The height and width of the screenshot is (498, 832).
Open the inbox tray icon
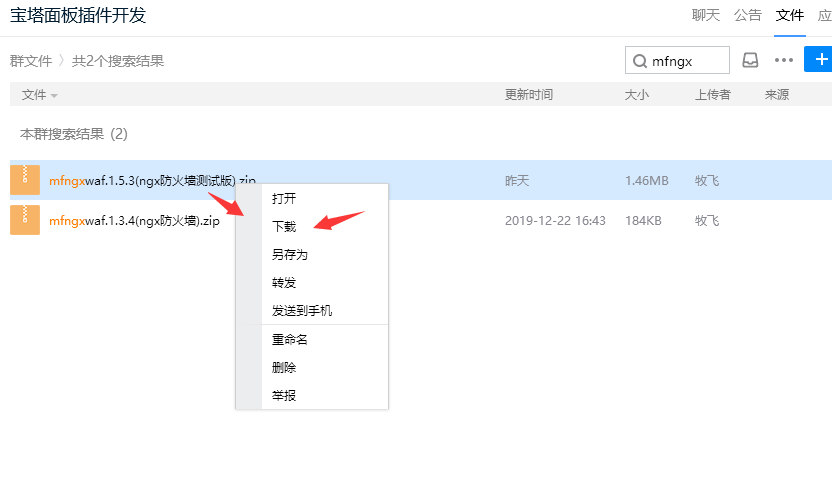coord(750,60)
